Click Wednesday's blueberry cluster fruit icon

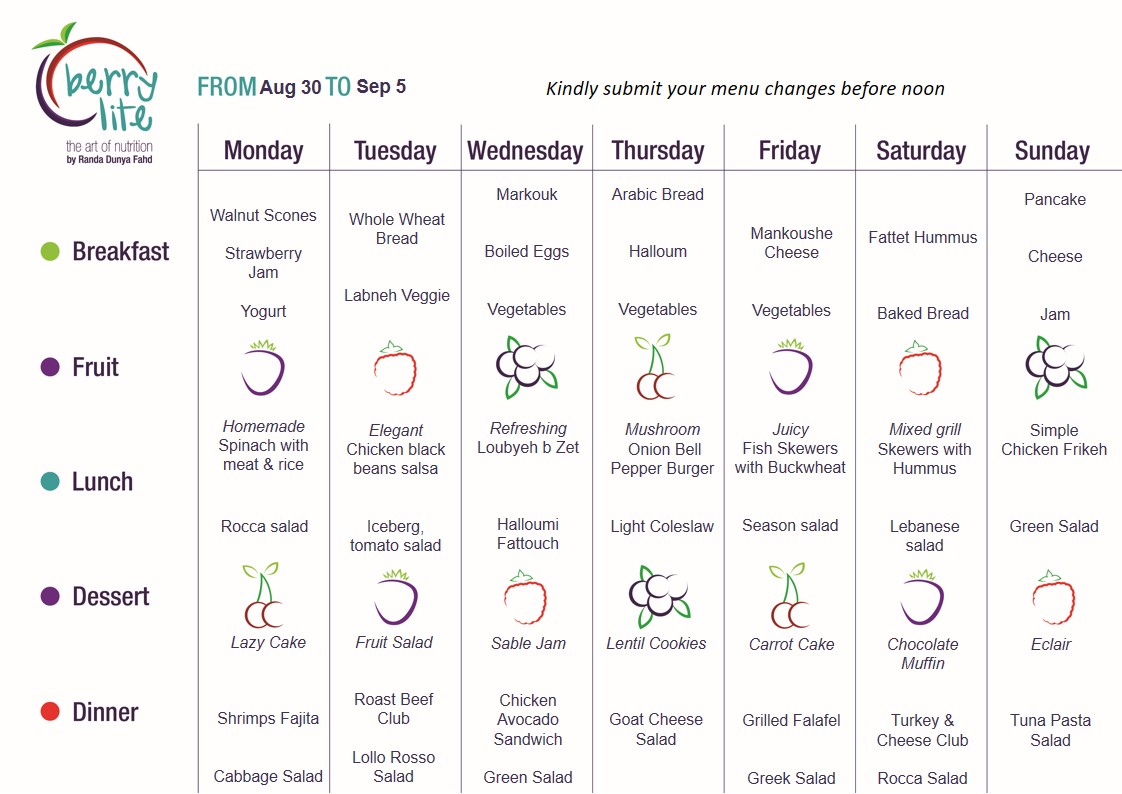(527, 366)
